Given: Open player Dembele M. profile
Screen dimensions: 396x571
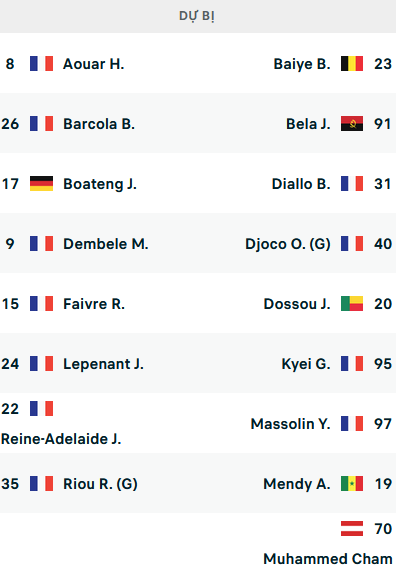Looking at the screenshot, I should (x=106, y=244).
